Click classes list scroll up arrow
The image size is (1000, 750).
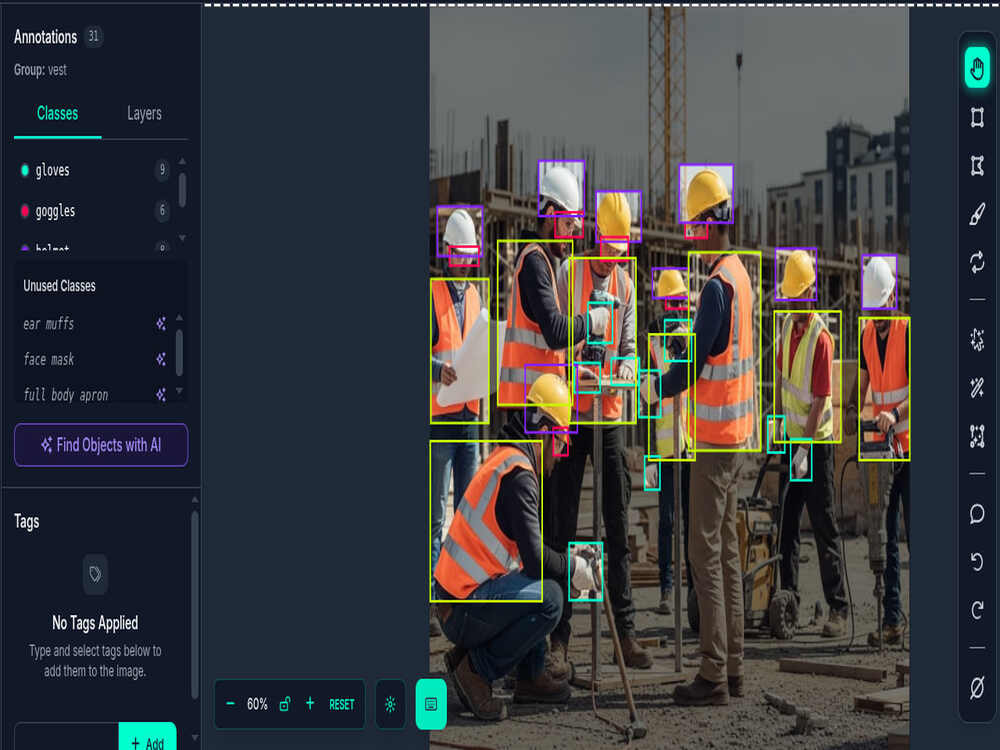pyautogui.click(x=182, y=161)
